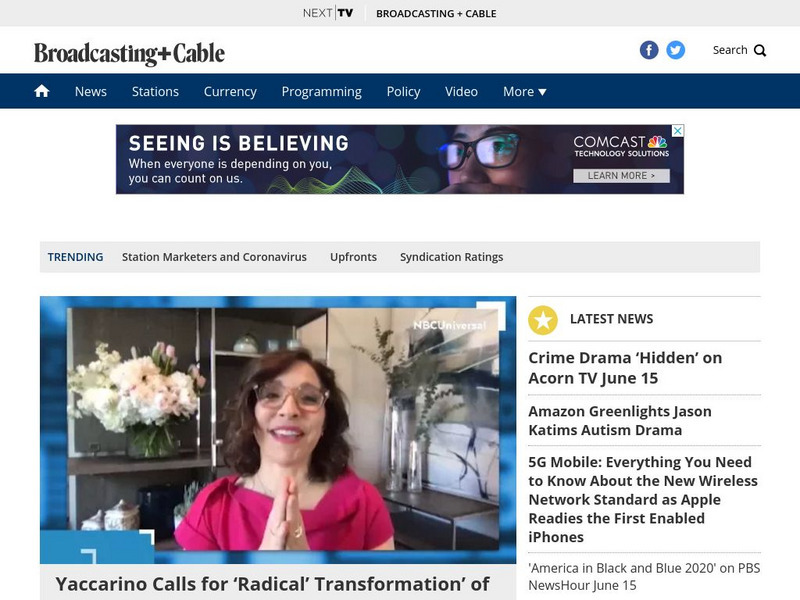
Task: Open trending topic Station Marketers and Coronavirus
Action: (214, 257)
